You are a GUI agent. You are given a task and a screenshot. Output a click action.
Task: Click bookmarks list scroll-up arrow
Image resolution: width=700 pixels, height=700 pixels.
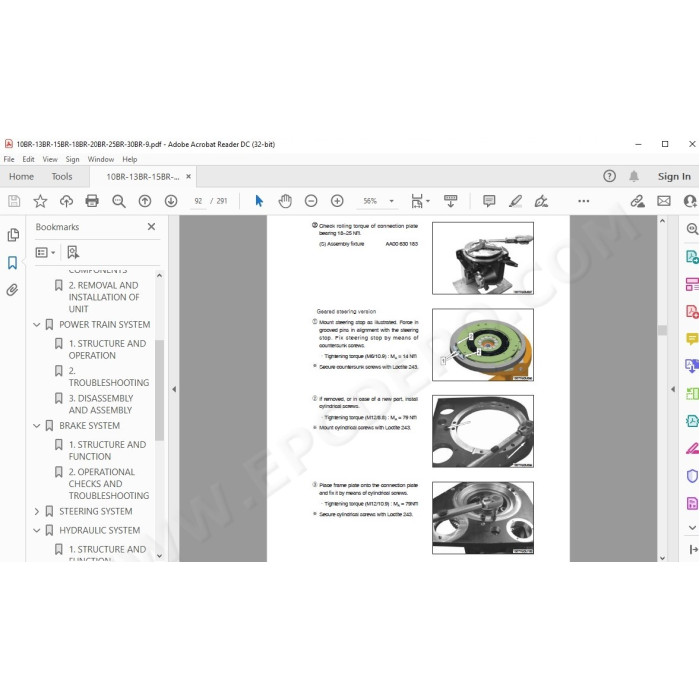coord(159,276)
